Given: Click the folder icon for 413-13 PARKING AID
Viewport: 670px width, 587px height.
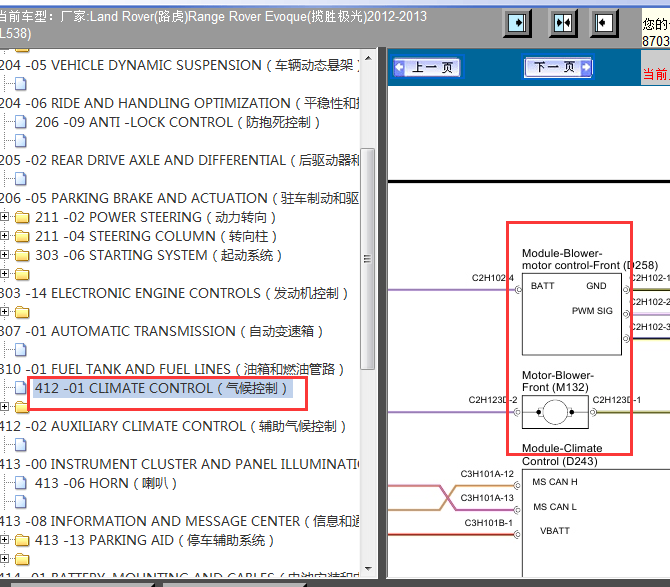Looking at the screenshot, I should (22, 540).
